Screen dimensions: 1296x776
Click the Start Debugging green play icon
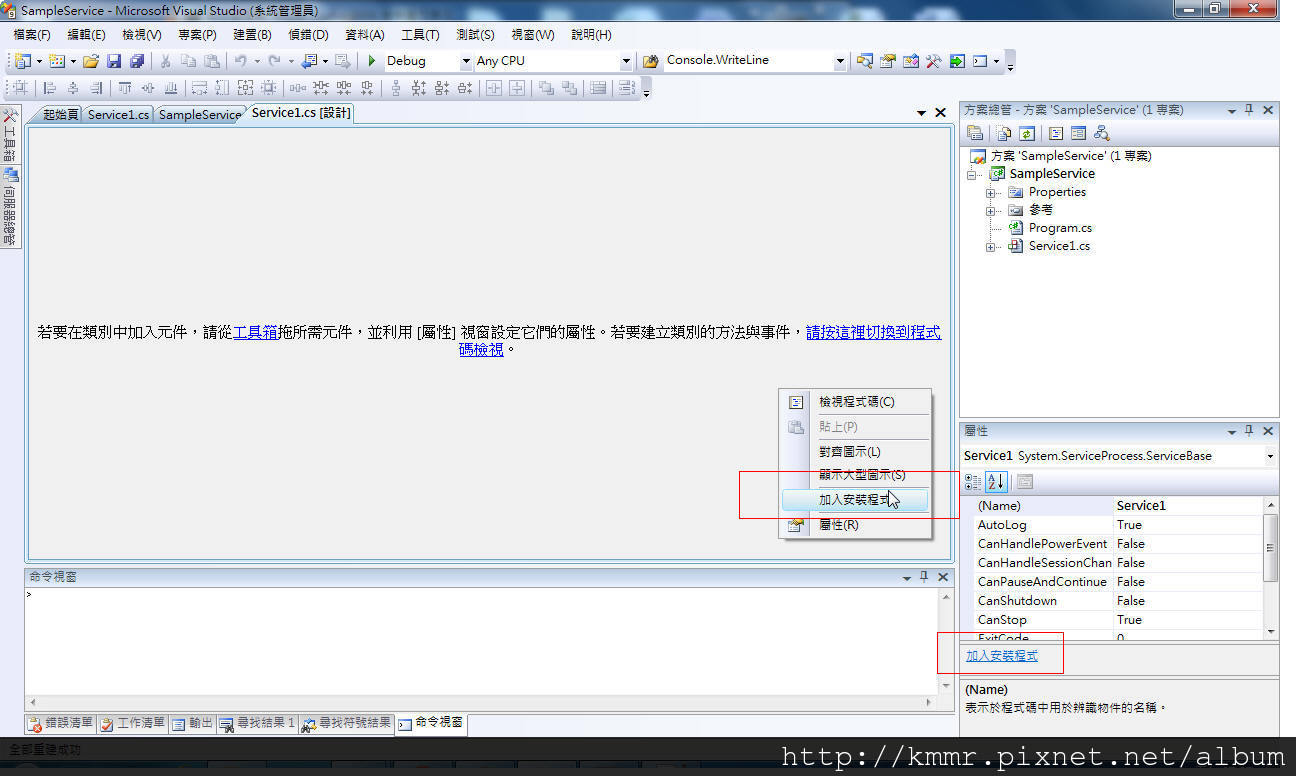tap(372, 61)
